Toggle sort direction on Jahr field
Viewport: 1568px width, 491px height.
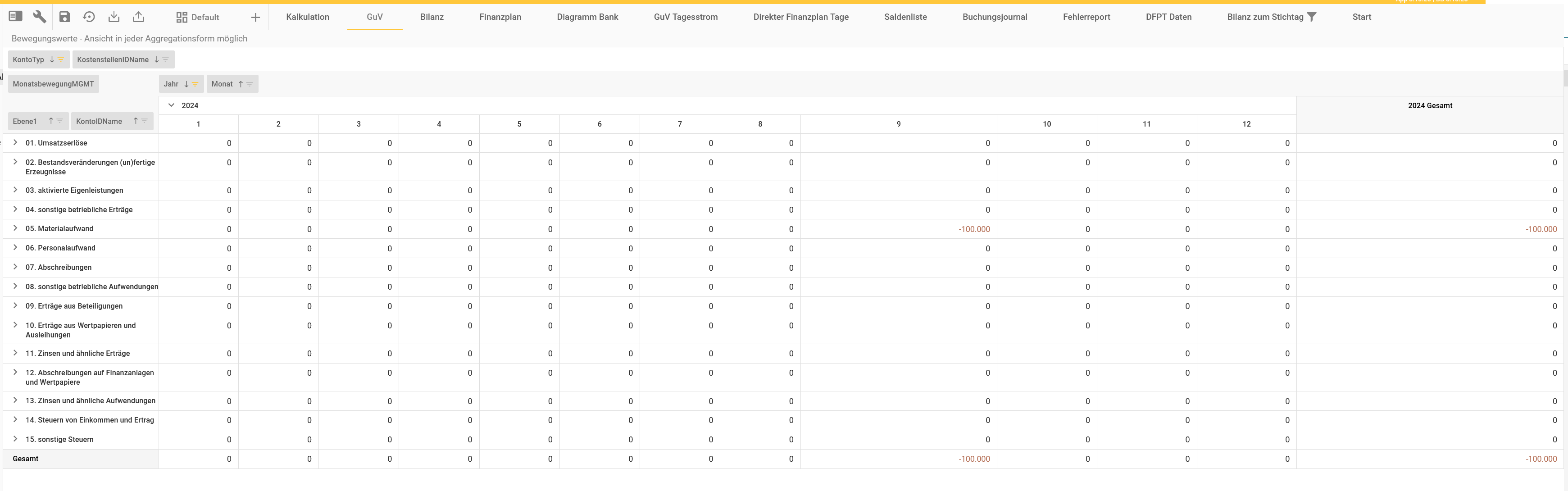pos(186,84)
